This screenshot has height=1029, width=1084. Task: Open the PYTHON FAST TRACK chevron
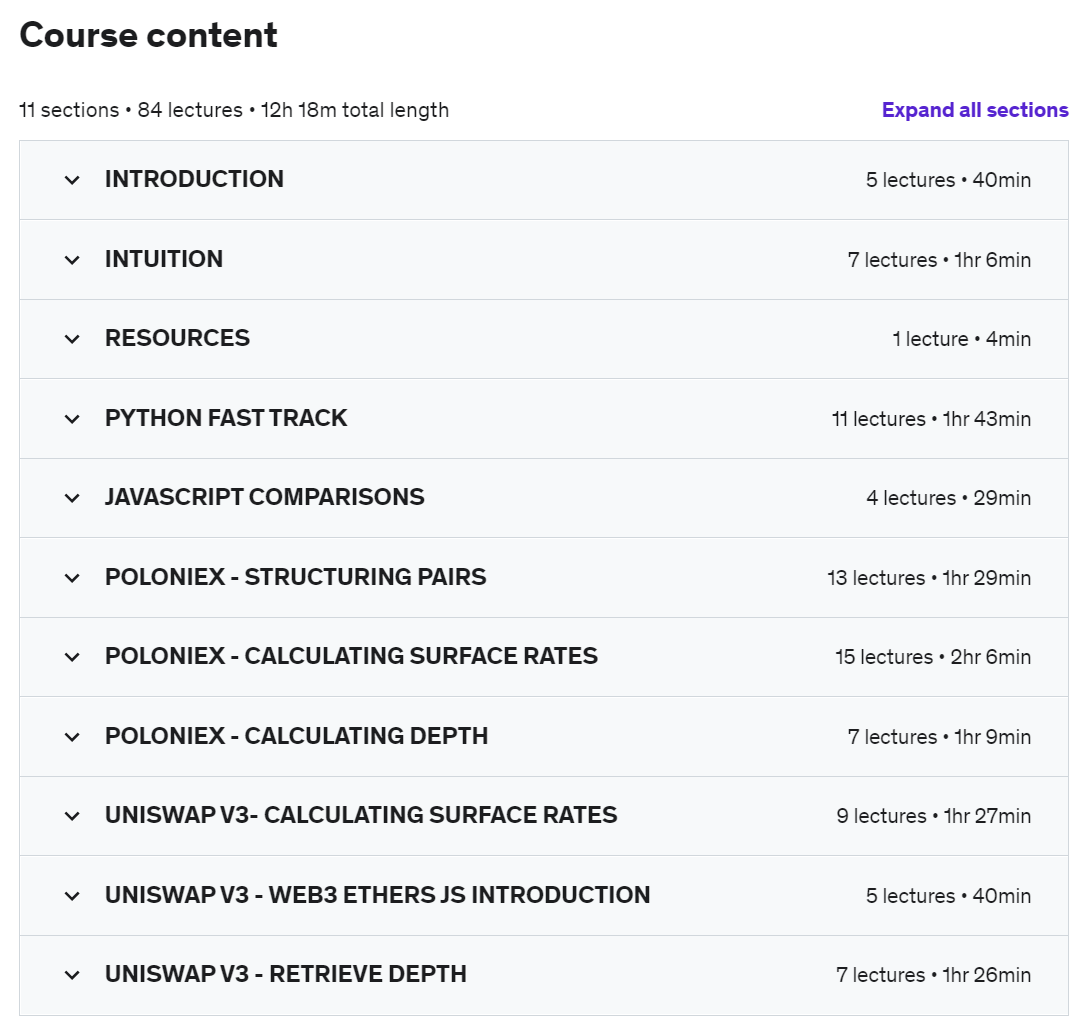tap(72, 419)
